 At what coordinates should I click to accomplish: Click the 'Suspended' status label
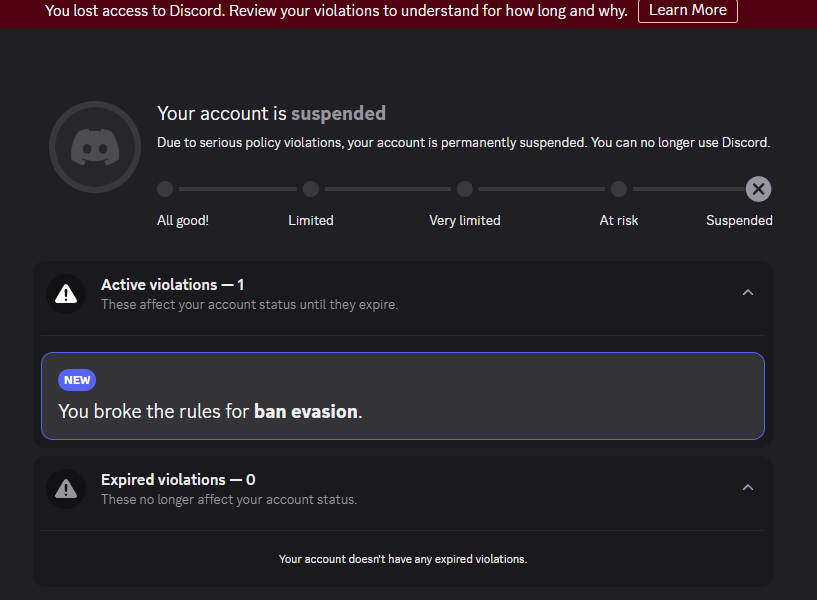739,220
